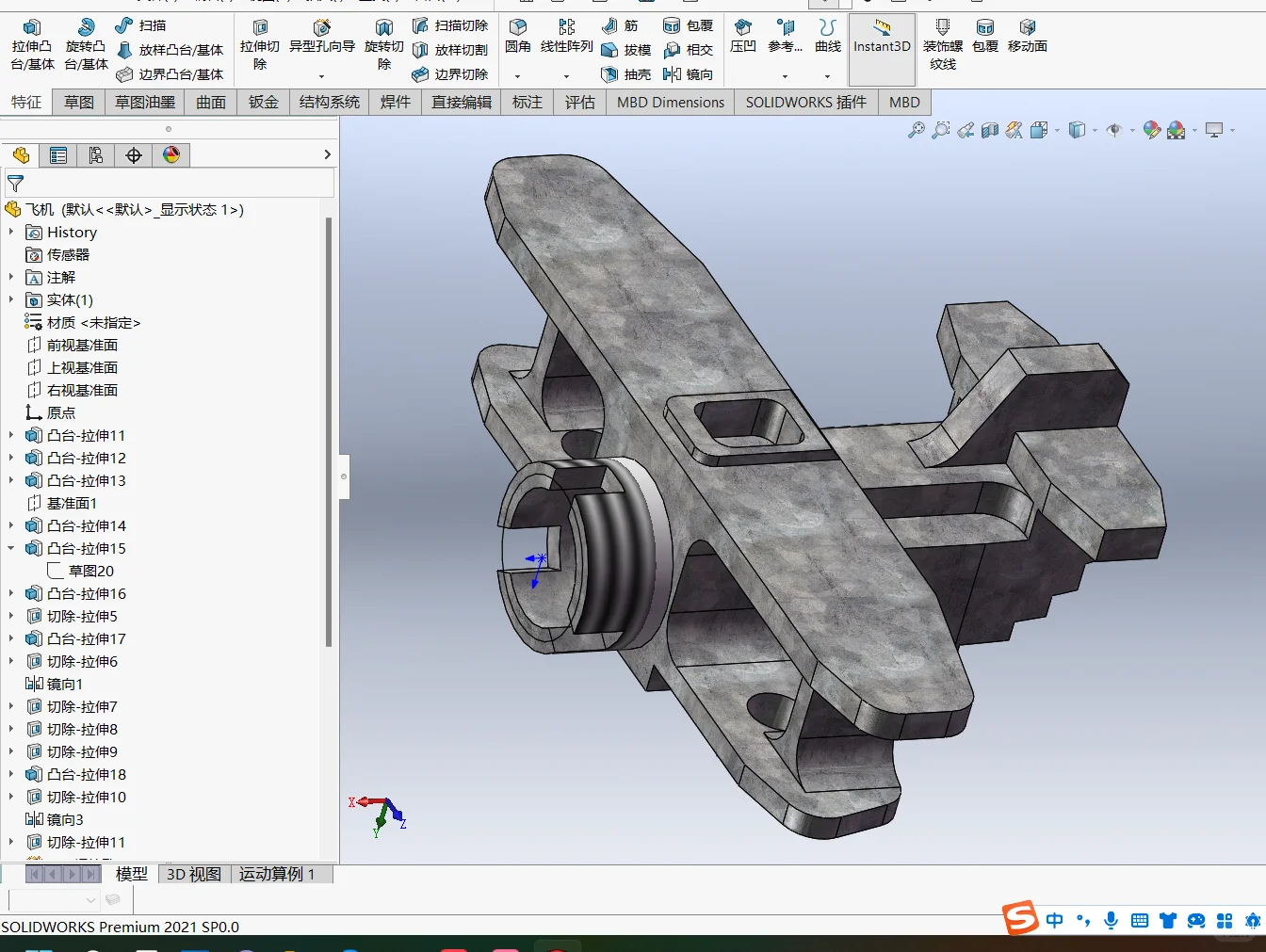Expand the History tree node
This screenshot has height=952, width=1266.
(11, 232)
